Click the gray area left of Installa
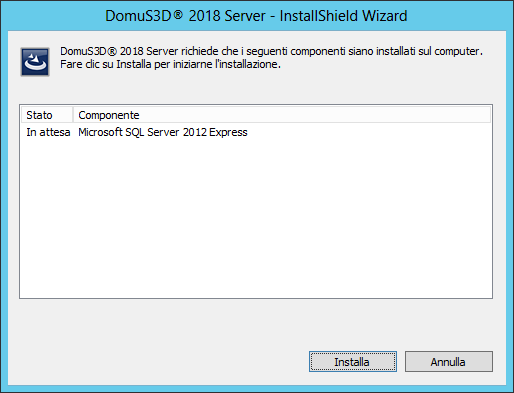The height and width of the screenshot is (393, 514). tap(160, 361)
